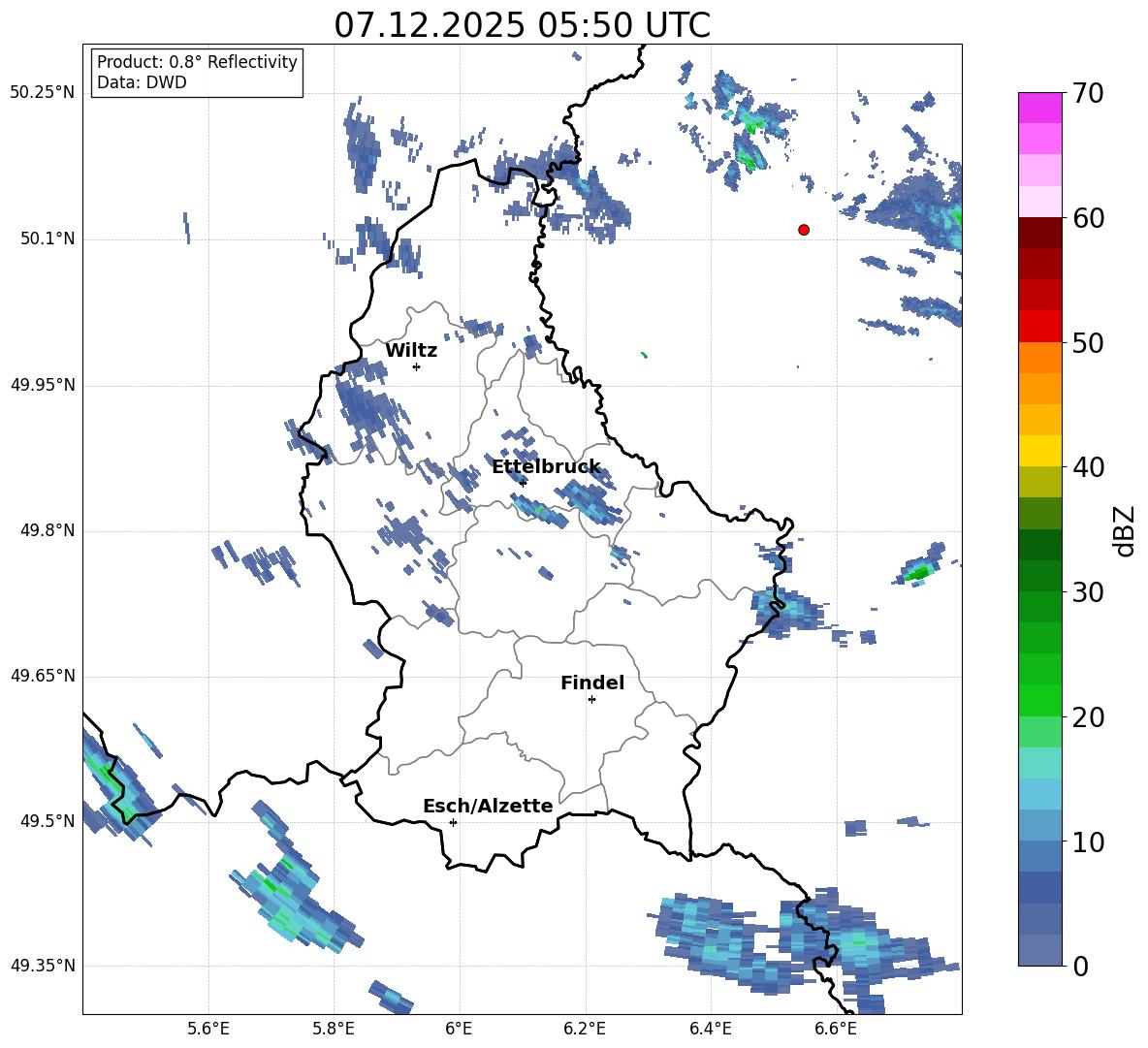Click the 49.95°N latitude label
Viewport: 1148px width, 1048px height.
pos(43,384)
